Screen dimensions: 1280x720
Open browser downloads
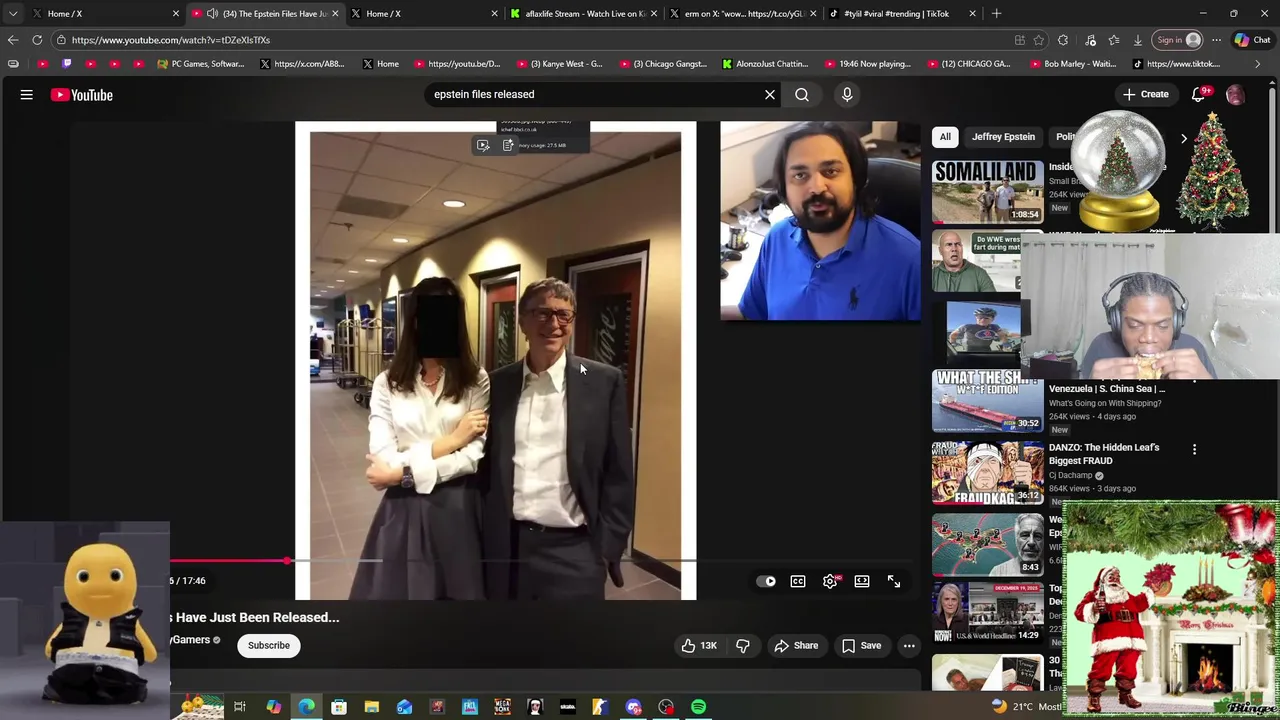tap(1137, 40)
